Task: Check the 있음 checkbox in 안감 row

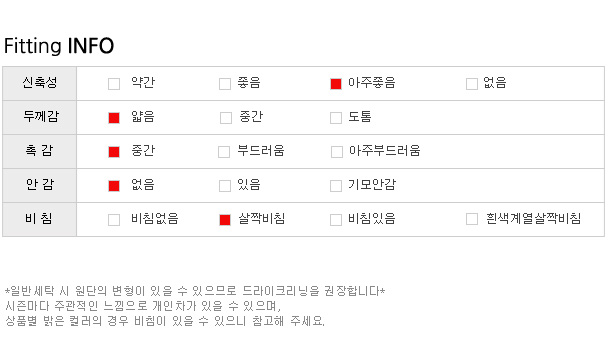Action: coord(225,186)
